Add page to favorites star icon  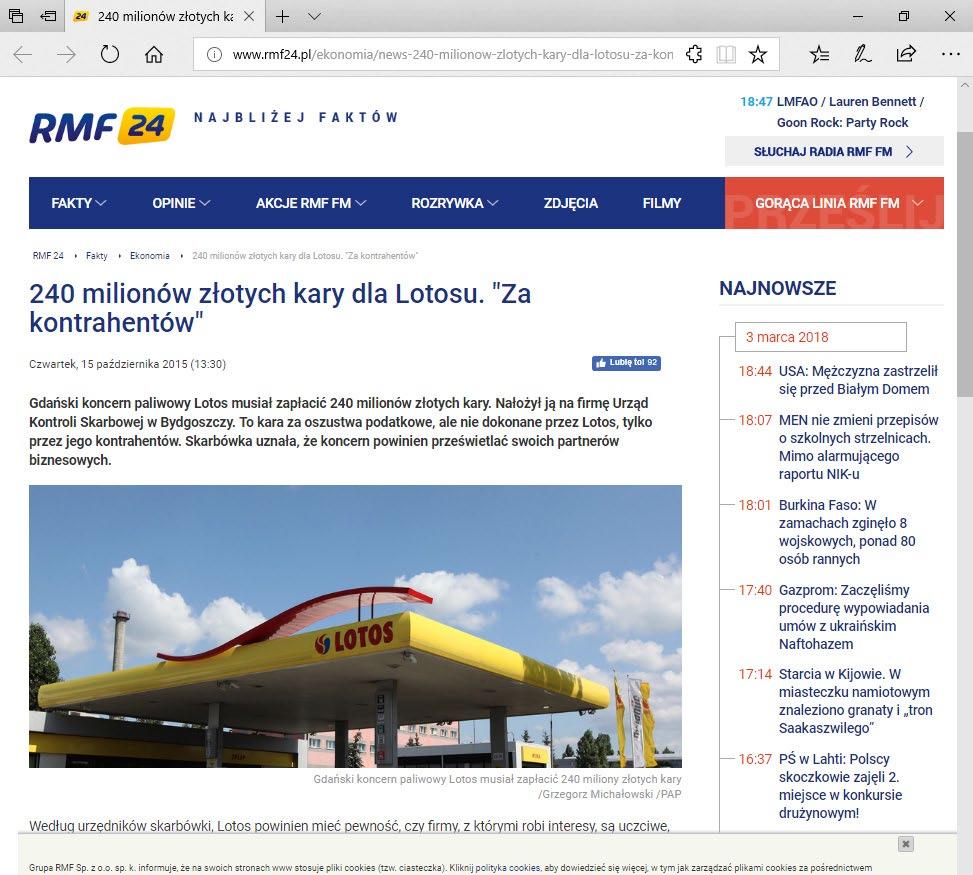tap(758, 55)
